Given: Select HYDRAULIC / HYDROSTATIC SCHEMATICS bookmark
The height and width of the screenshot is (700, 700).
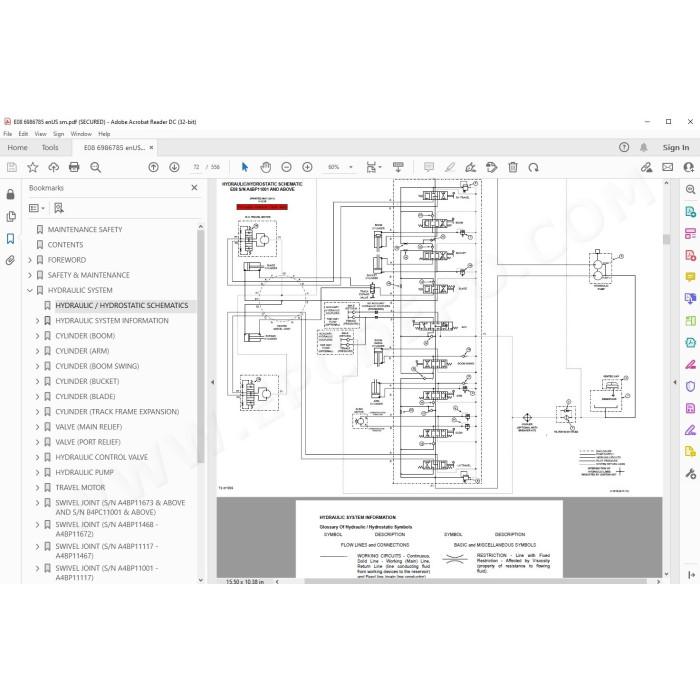Looking at the screenshot, I should (122, 305).
